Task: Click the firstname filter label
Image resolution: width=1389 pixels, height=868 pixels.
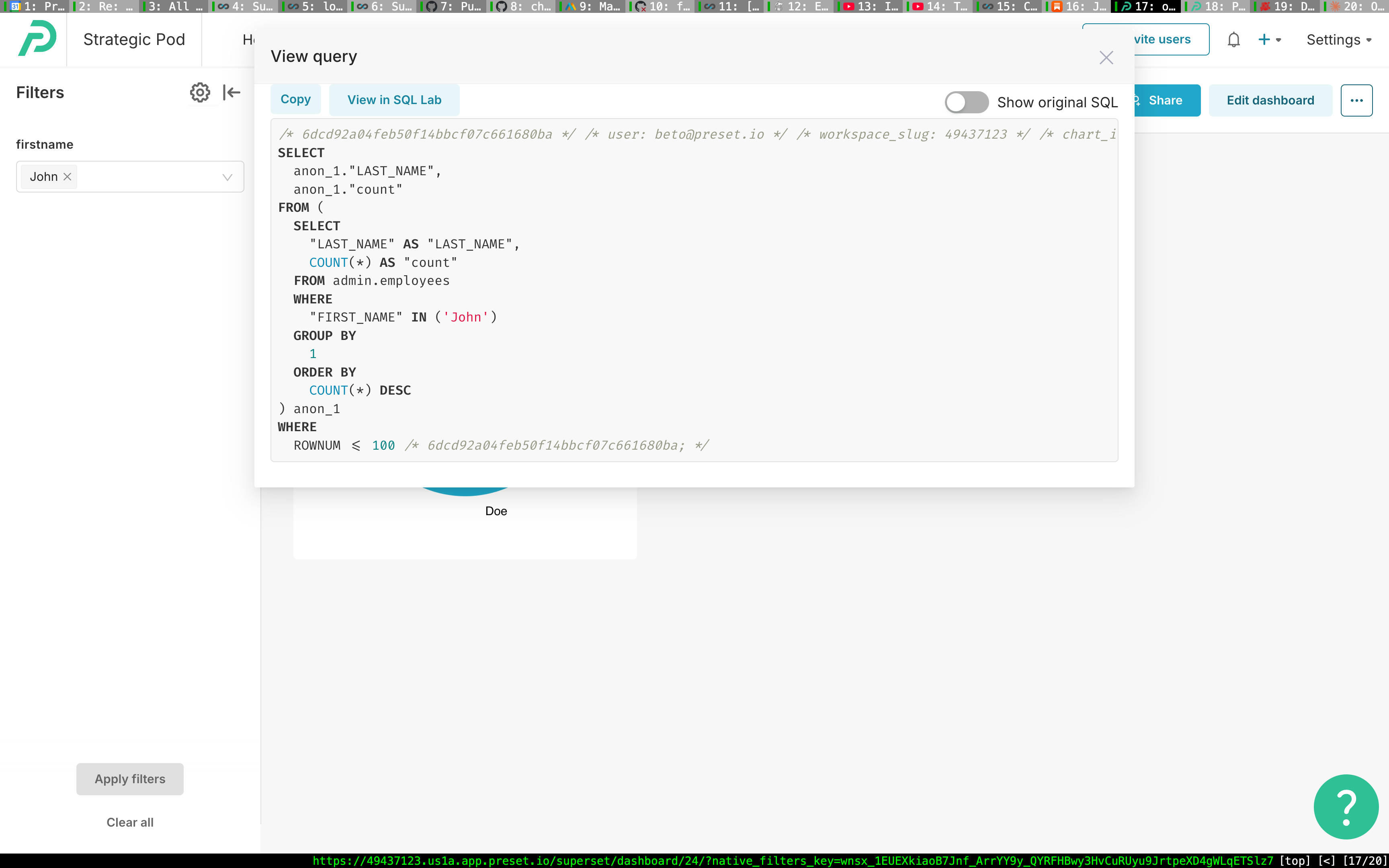Action: click(45, 144)
